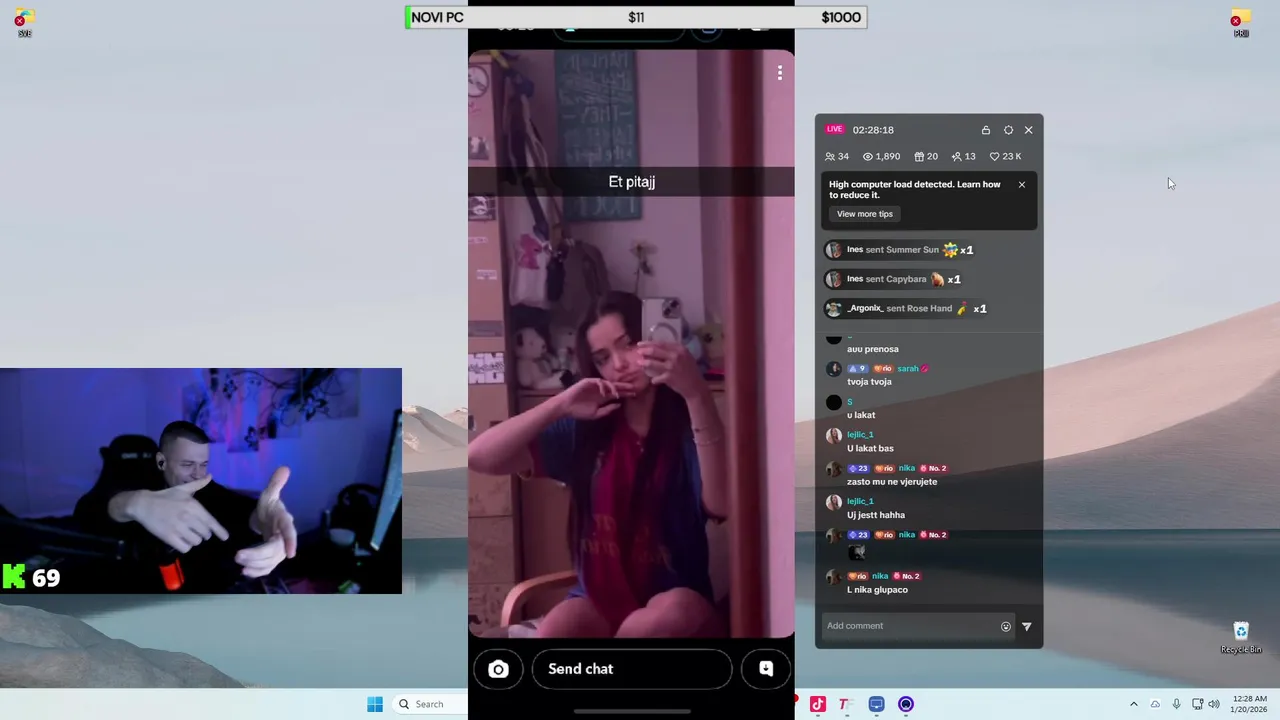The height and width of the screenshot is (720, 1280).
Task: Open the volume tray icon
Action: click(1213, 704)
